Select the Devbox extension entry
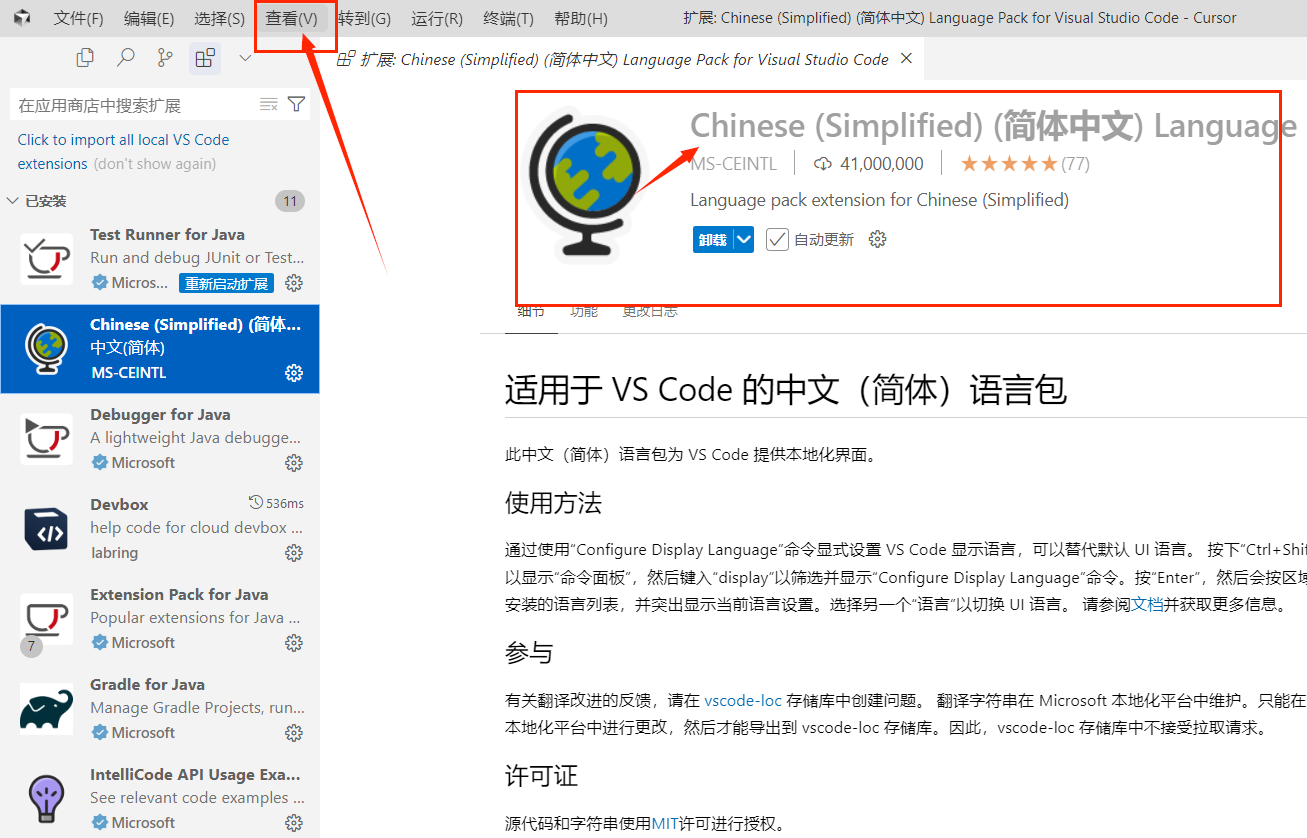Image resolution: width=1307 pixels, height=838 pixels. 160,530
